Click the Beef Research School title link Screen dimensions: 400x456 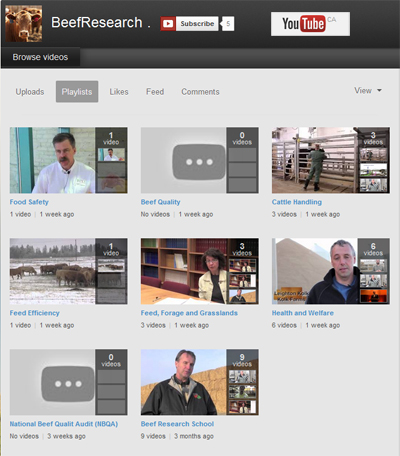[x=177, y=424]
